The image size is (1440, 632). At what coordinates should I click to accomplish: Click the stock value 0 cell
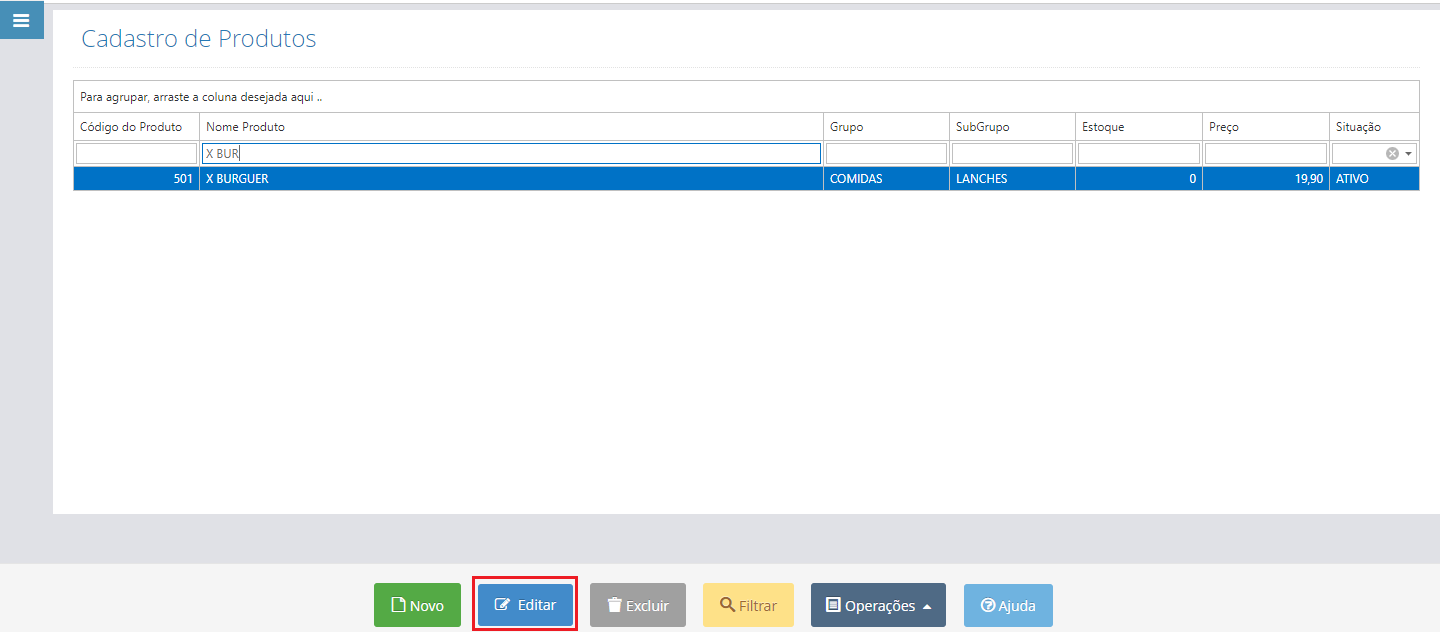(1138, 179)
